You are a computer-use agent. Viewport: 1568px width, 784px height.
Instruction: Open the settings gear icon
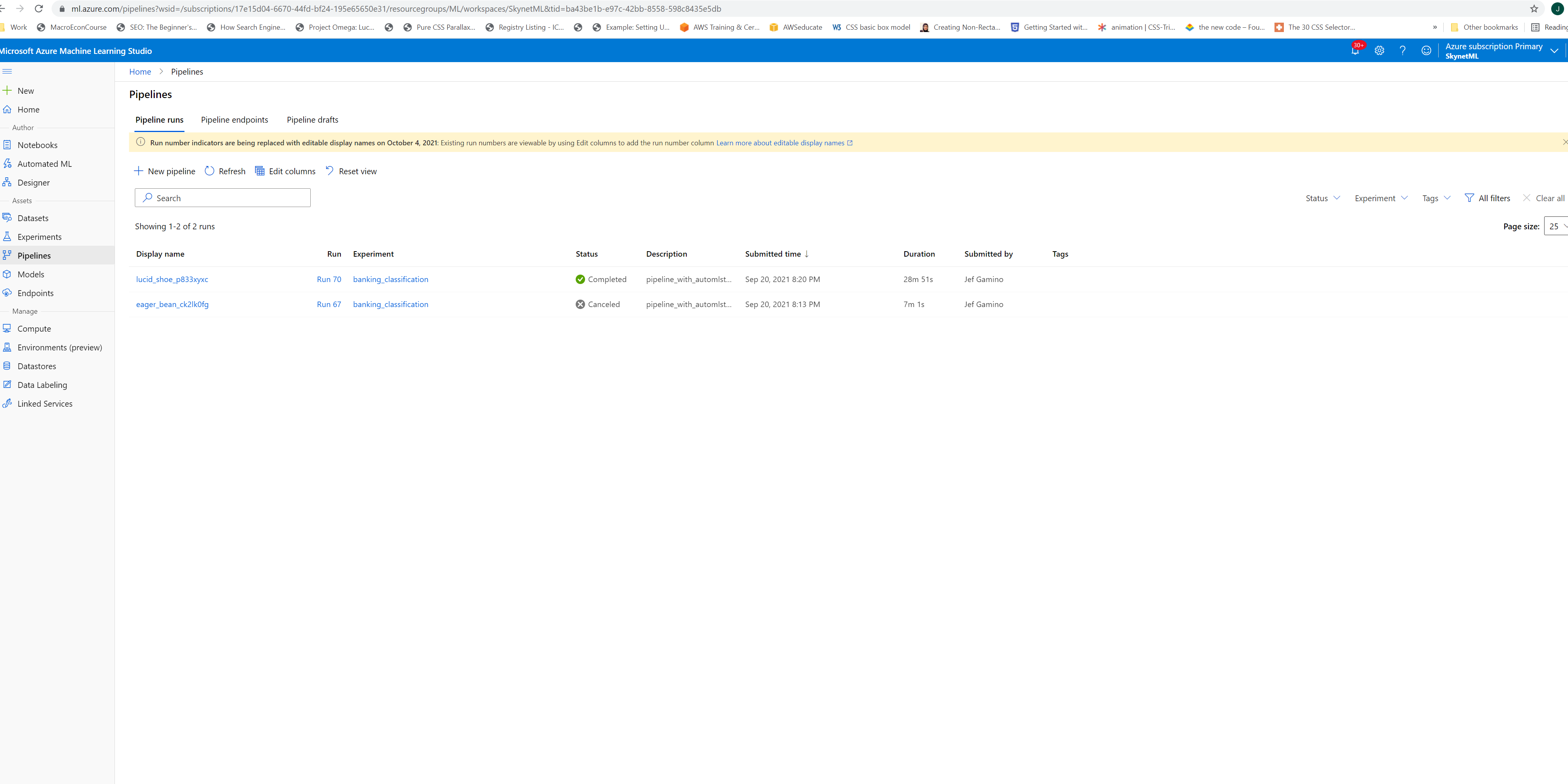click(1379, 51)
